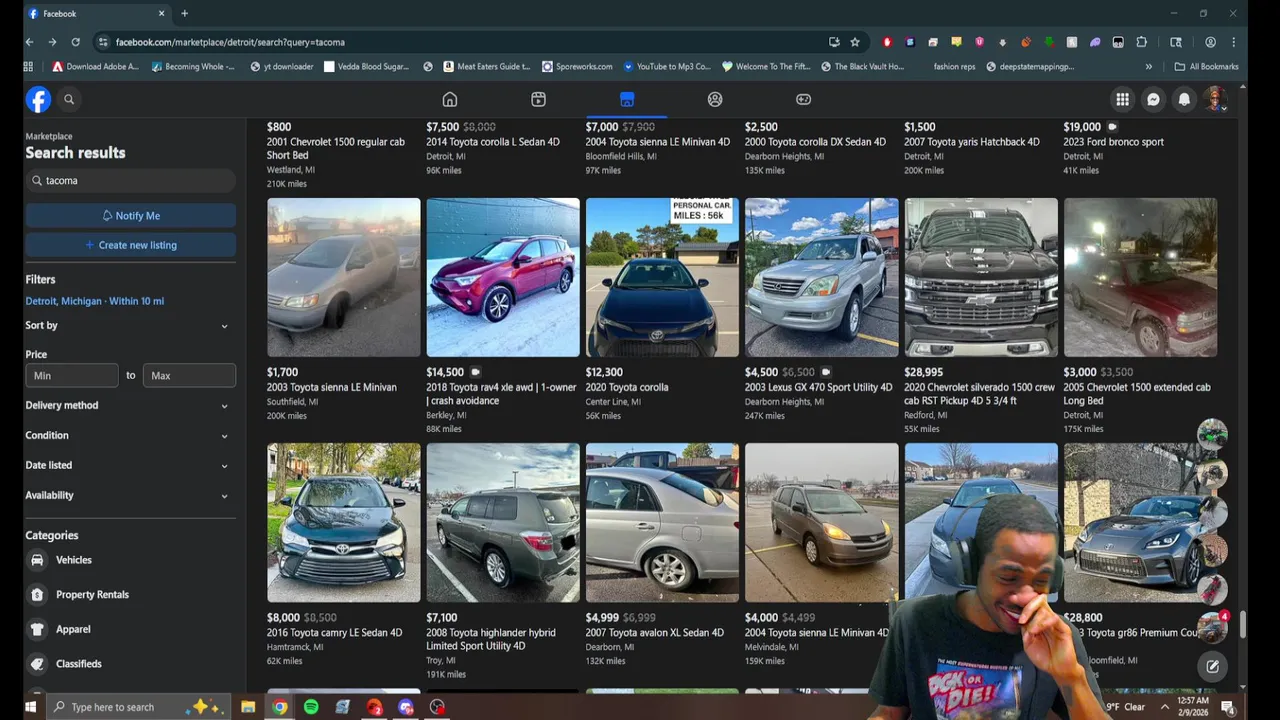
Task: Click the Max price field
Action: 189,375
